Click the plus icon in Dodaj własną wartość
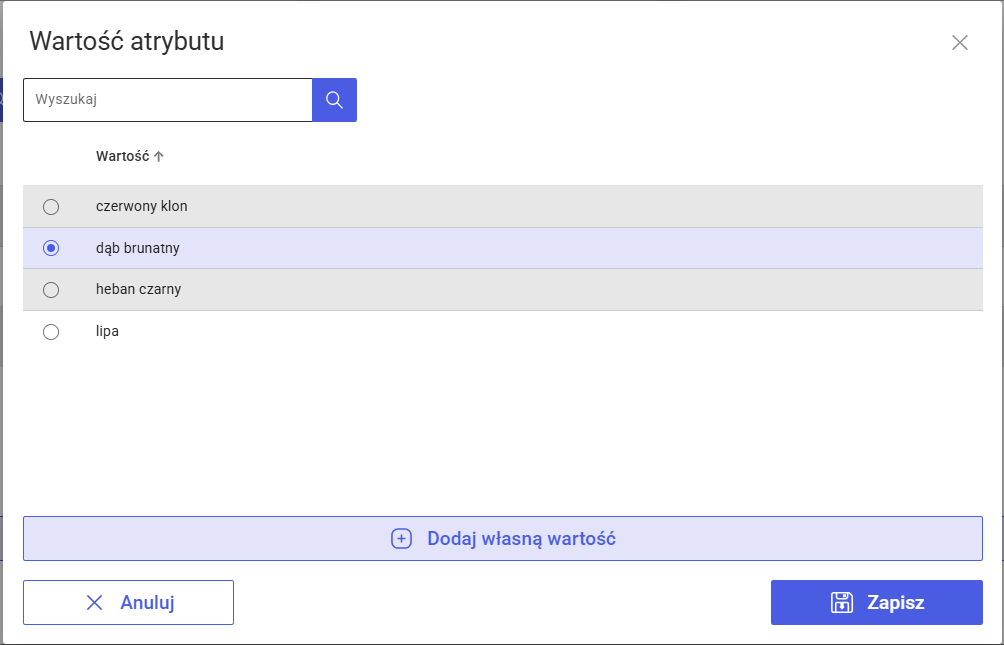 tap(401, 539)
